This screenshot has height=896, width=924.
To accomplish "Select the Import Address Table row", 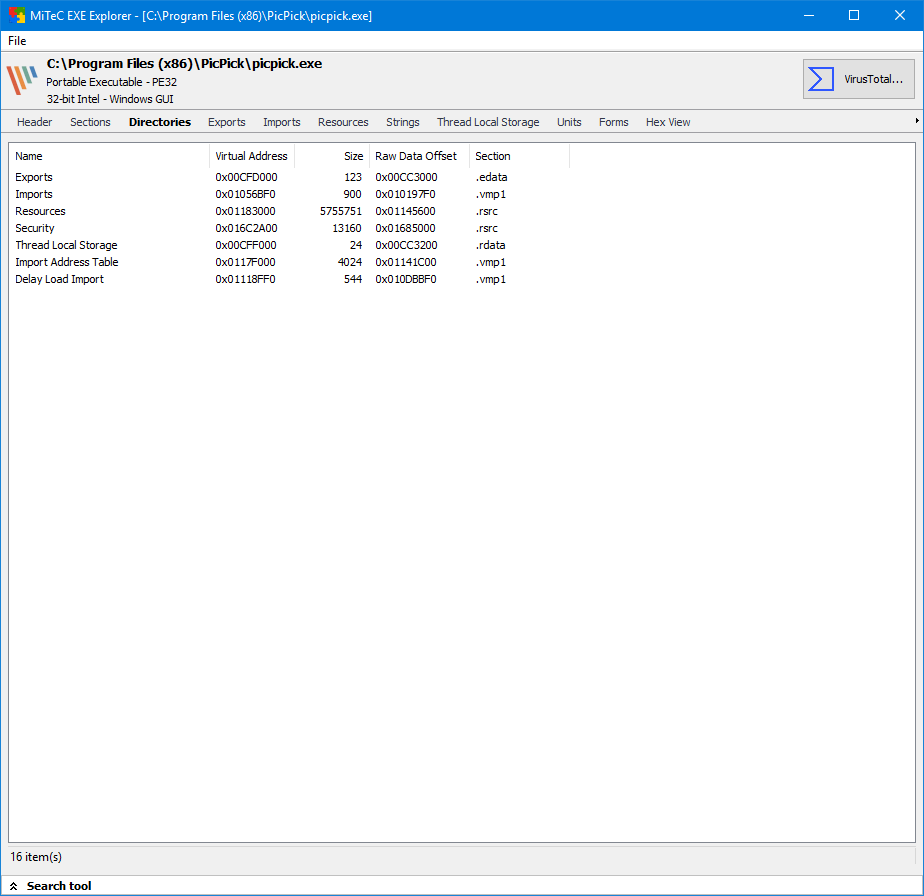I will pos(289,262).
